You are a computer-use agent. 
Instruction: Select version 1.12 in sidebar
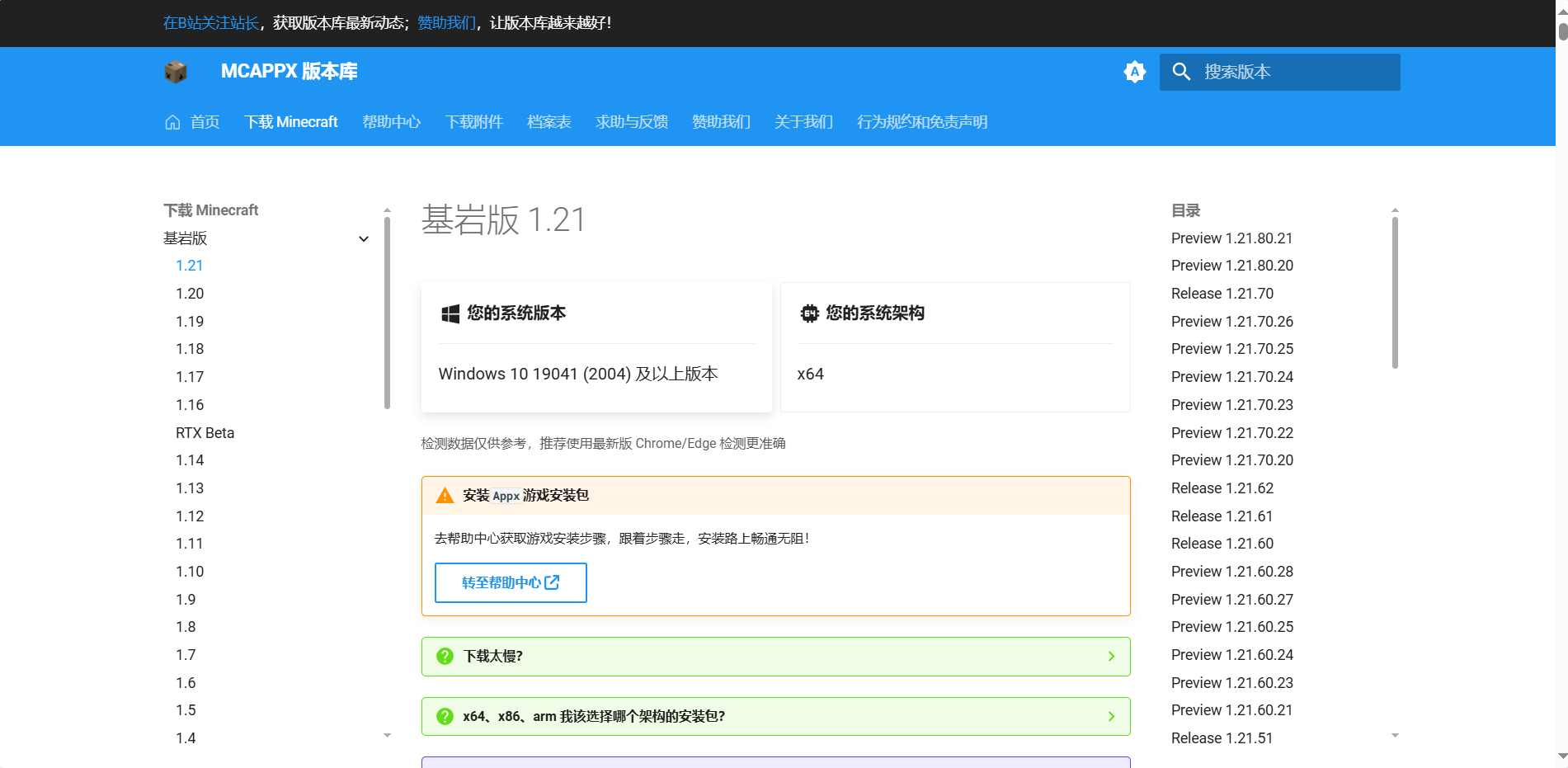pos(190,516)
